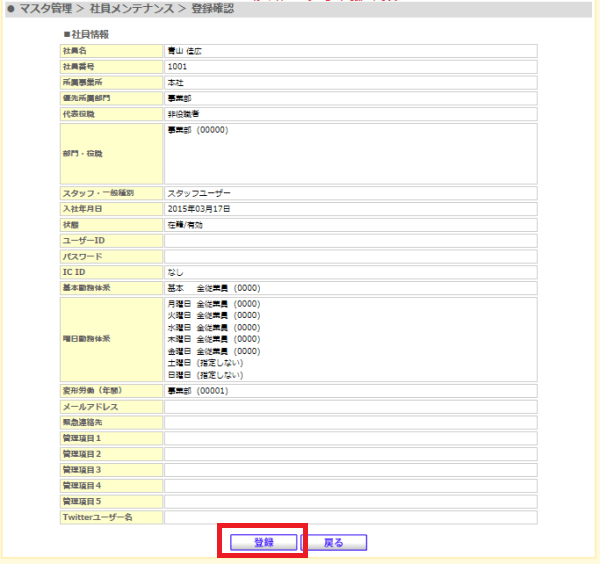The image size is (600, 564).
Task: Click the 入社年月日 date value
Action: [x=199, y=209]
